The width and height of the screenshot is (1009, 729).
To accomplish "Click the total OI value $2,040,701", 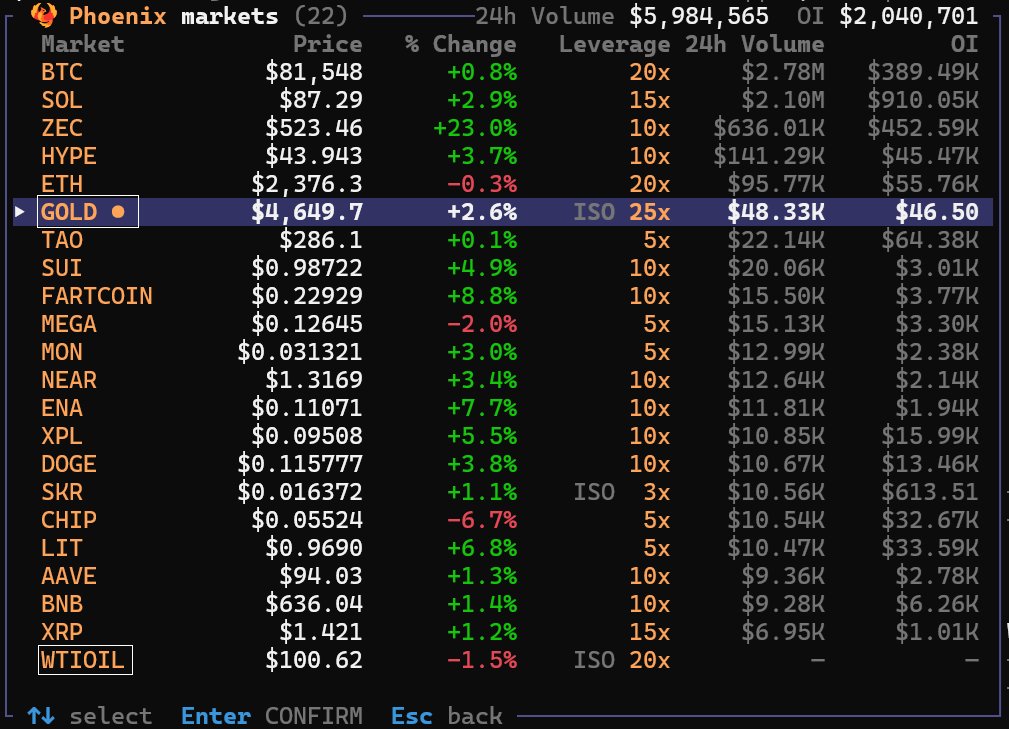I will [909, 15].
